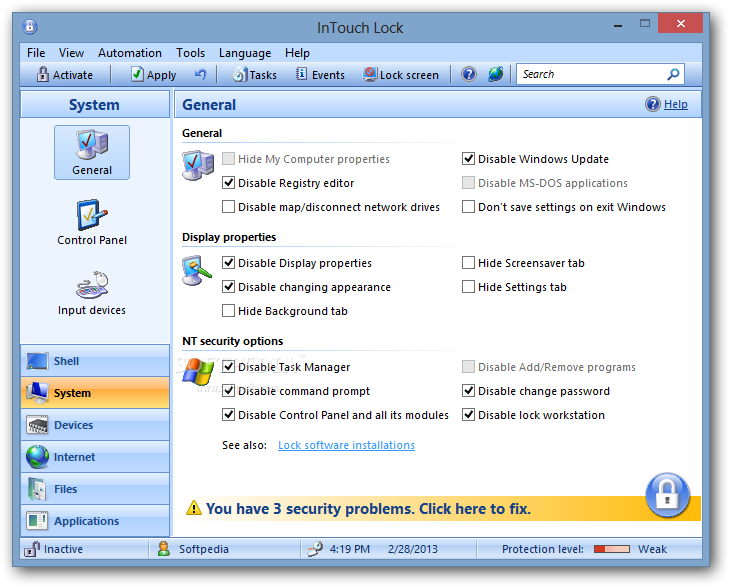Check Hide Screensaver tab
Screen dimensions: 730x587
pyautogui.click(x=468, y=263)
